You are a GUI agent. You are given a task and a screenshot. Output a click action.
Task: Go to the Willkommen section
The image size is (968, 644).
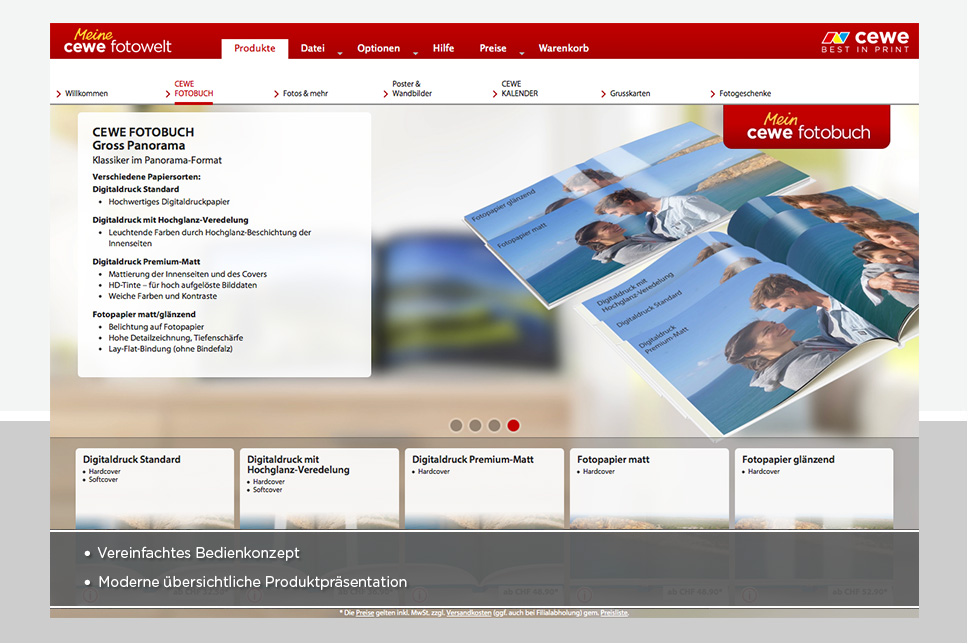coord(86,94)
